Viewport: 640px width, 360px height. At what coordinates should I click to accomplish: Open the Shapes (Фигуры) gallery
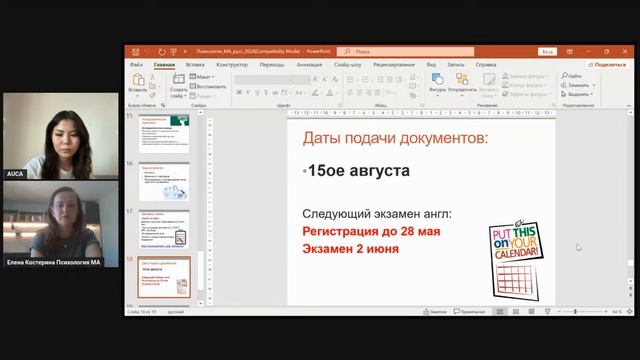[437, 85]
